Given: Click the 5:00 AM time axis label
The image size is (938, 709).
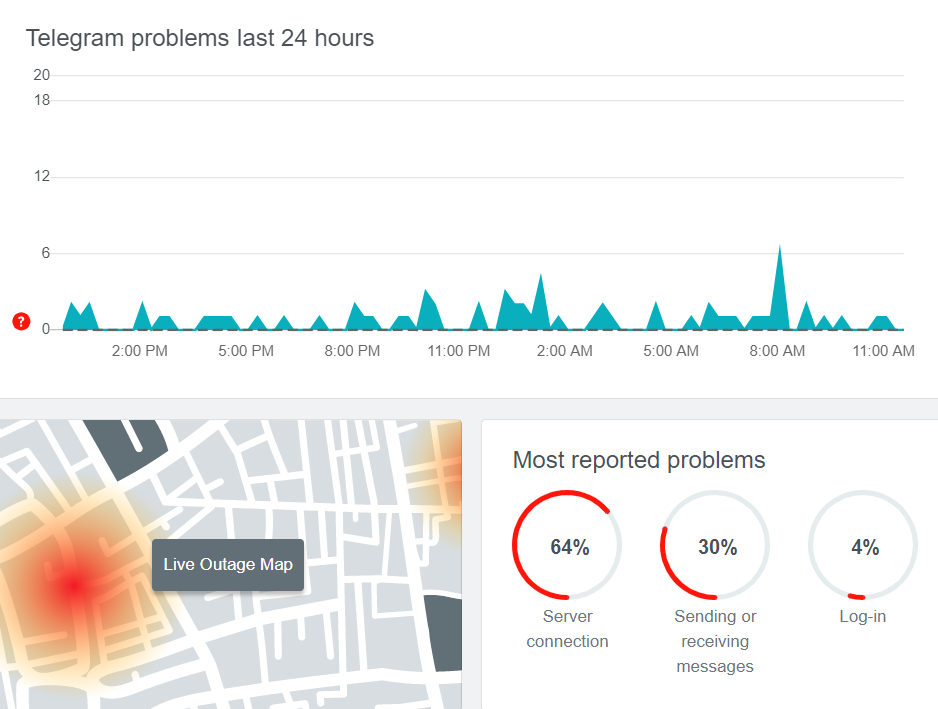Looking at the screenshot, I should point(671,351).
